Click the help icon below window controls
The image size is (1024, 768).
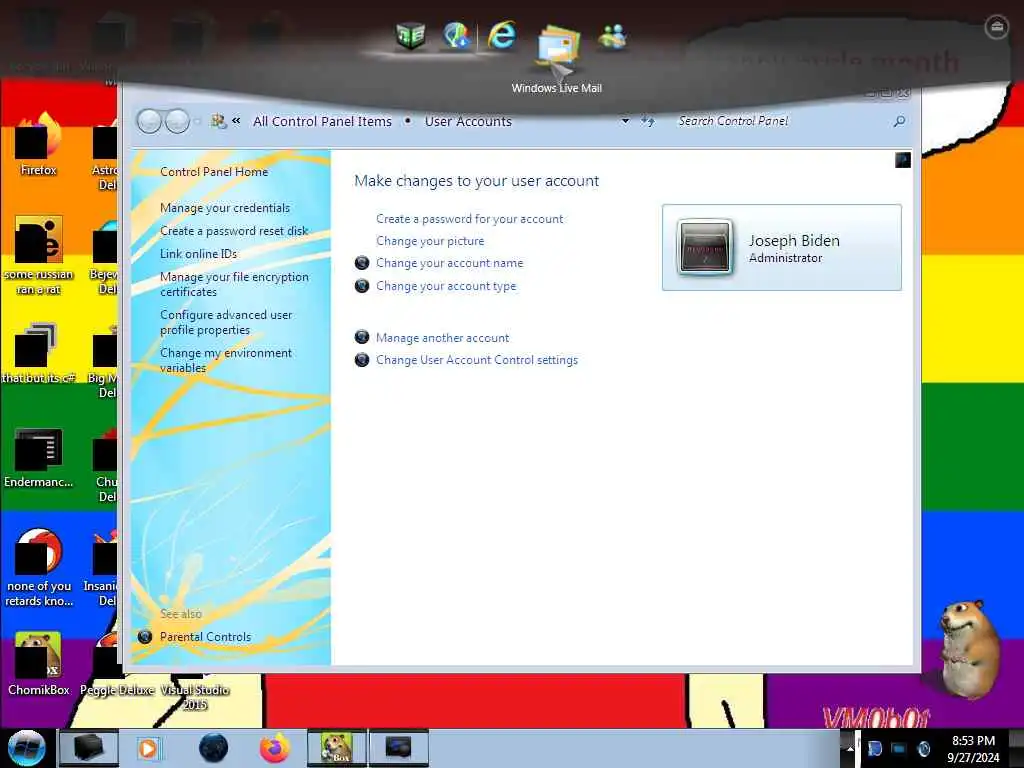(x=903, y=160)
